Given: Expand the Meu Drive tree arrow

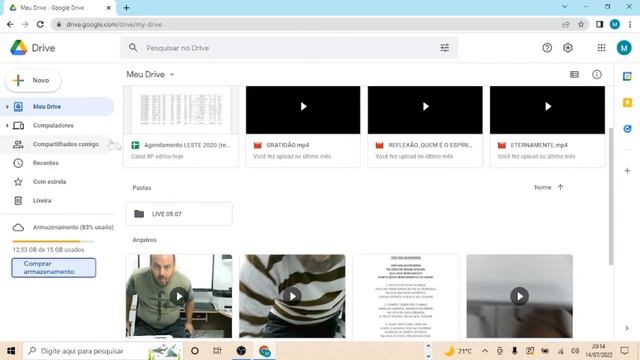Looking at the screenshot, I should pyautogui.click(x=7, y=107).
